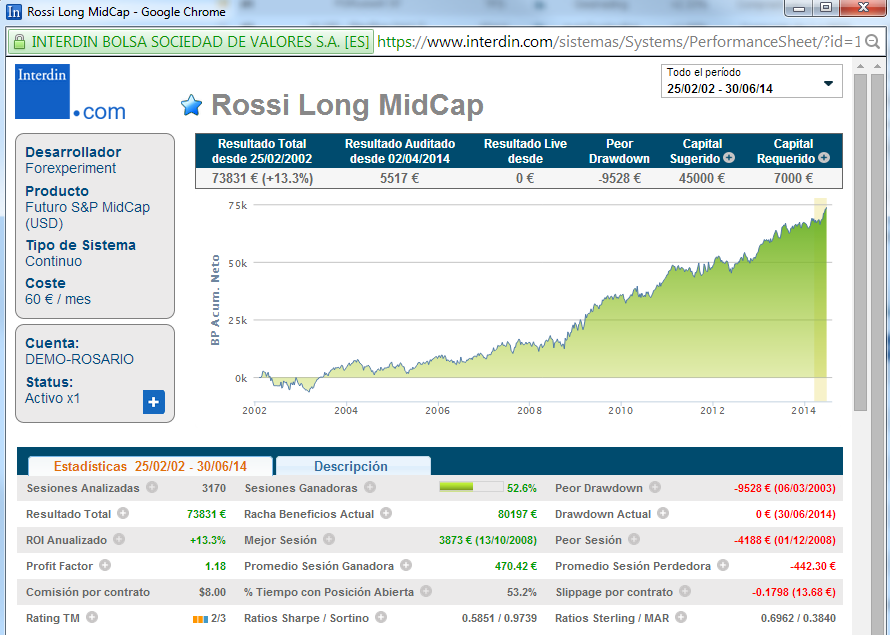Image resolution: width=890 pixels, height=635 pixels.
Task: Click the info icon beside Sesiones Ganadoras
Action: coord(370,487)
